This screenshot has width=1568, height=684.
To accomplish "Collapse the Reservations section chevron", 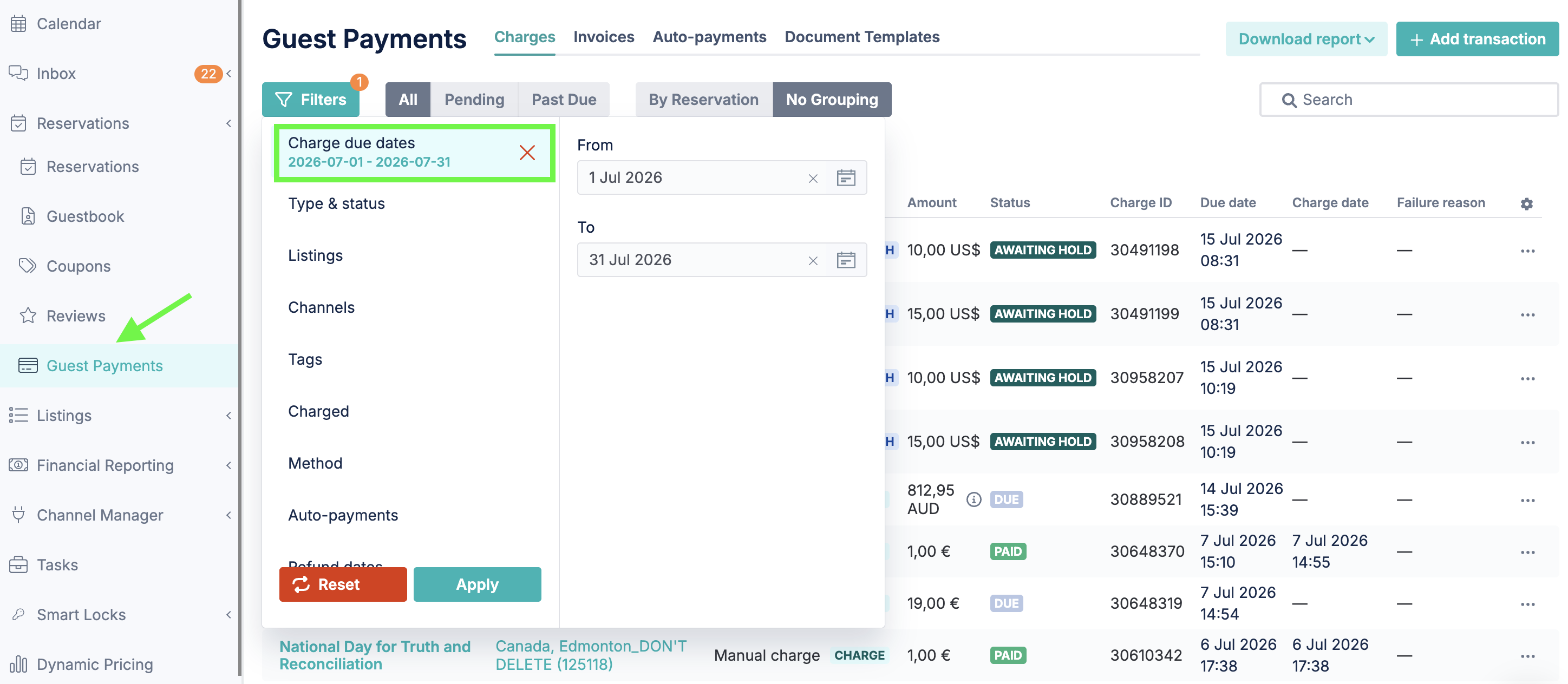I will 229,123.
